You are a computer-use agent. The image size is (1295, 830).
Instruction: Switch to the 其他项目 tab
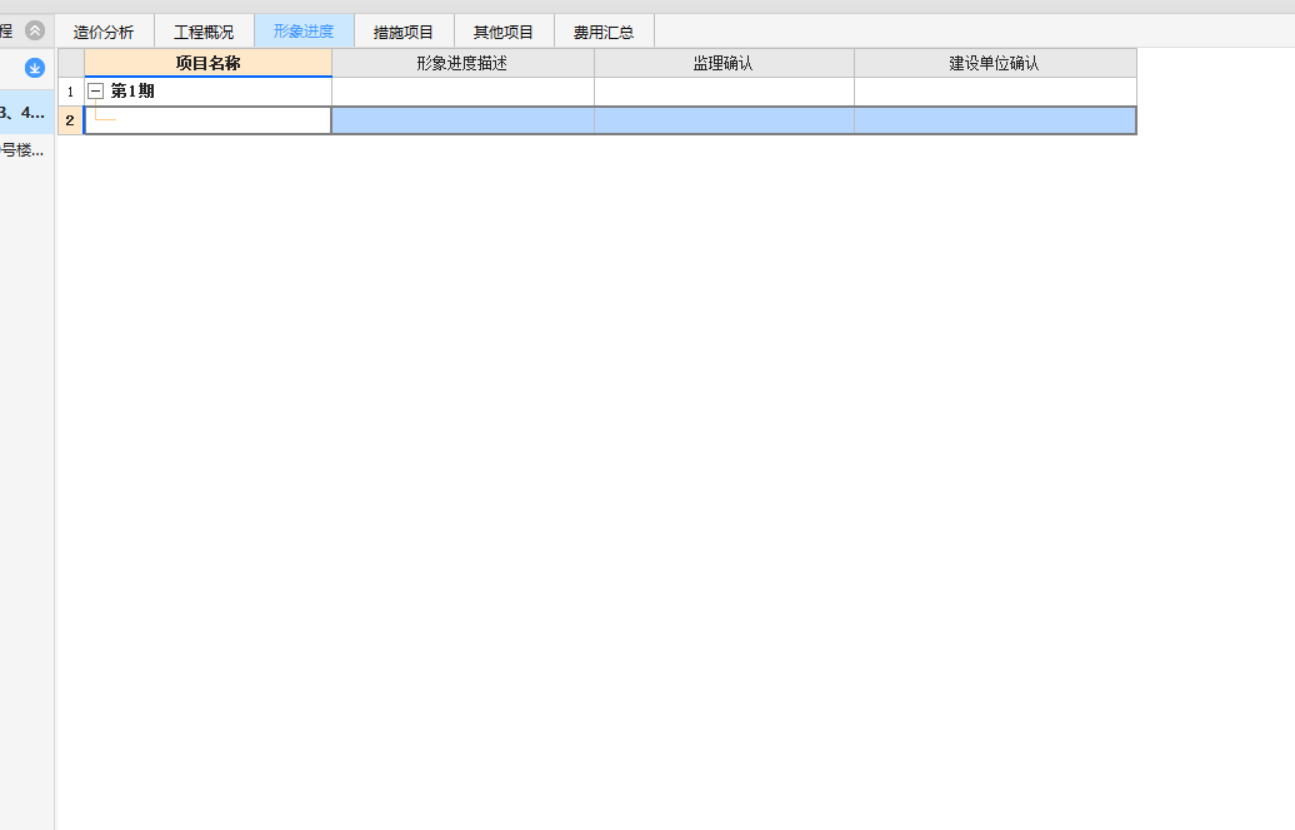pyautogui.click(x=504, y=32)
